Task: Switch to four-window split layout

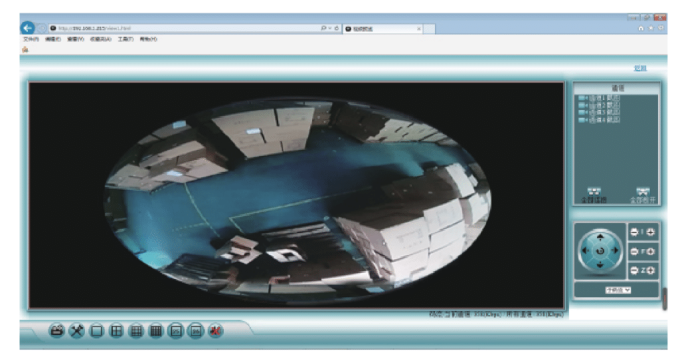Action: pyautogui.click(x=116, y=331)
